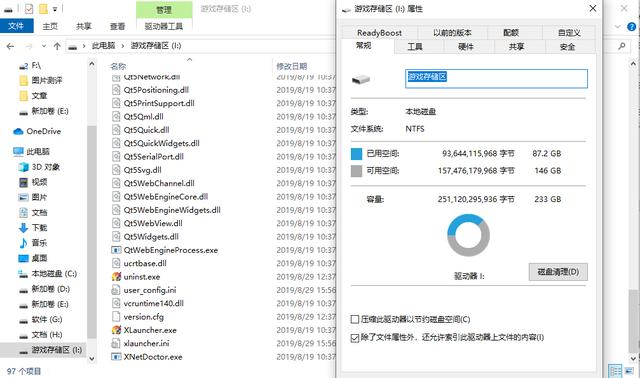The width and height of the screenshot is (640, 378).
Task: Select 文档 (H:) drive in sidebar
Action: coord(41,335)
